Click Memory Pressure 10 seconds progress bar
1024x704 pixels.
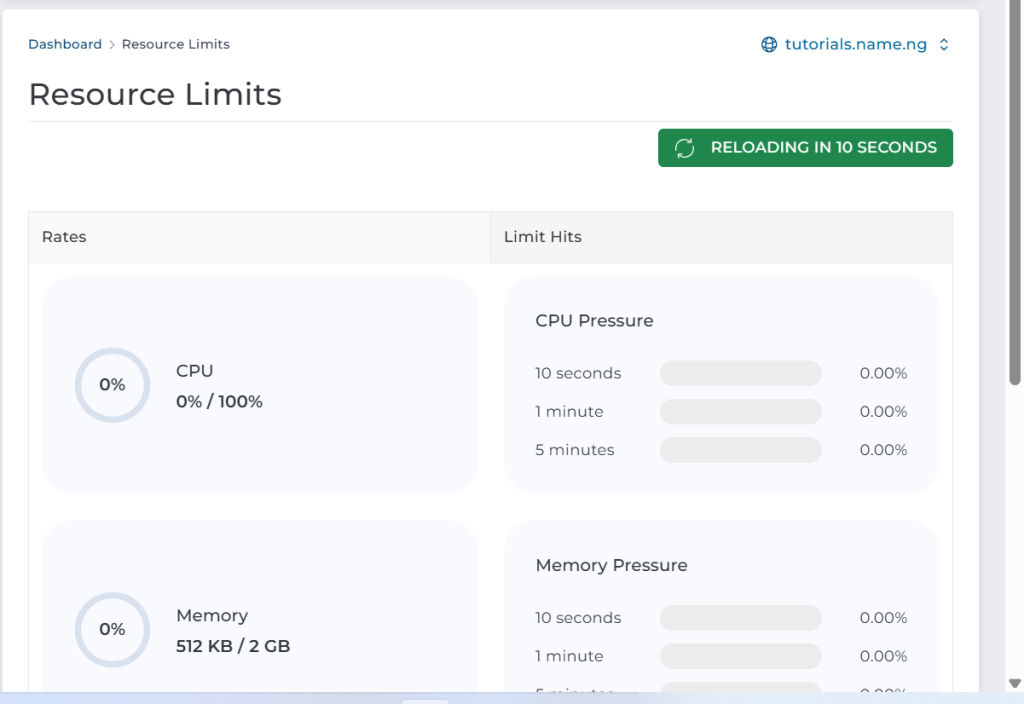click(x=740, y=618)
